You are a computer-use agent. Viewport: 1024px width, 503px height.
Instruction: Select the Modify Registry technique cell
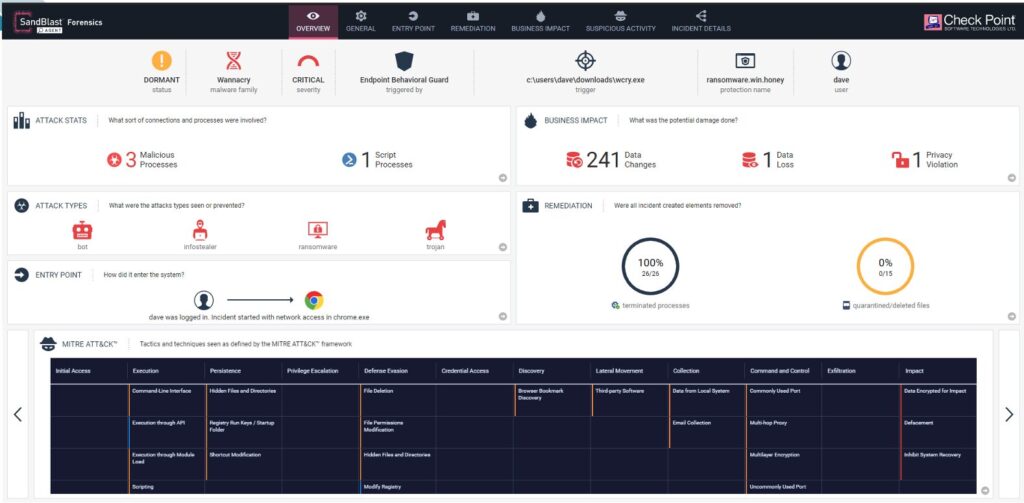[x=398, y=487]
